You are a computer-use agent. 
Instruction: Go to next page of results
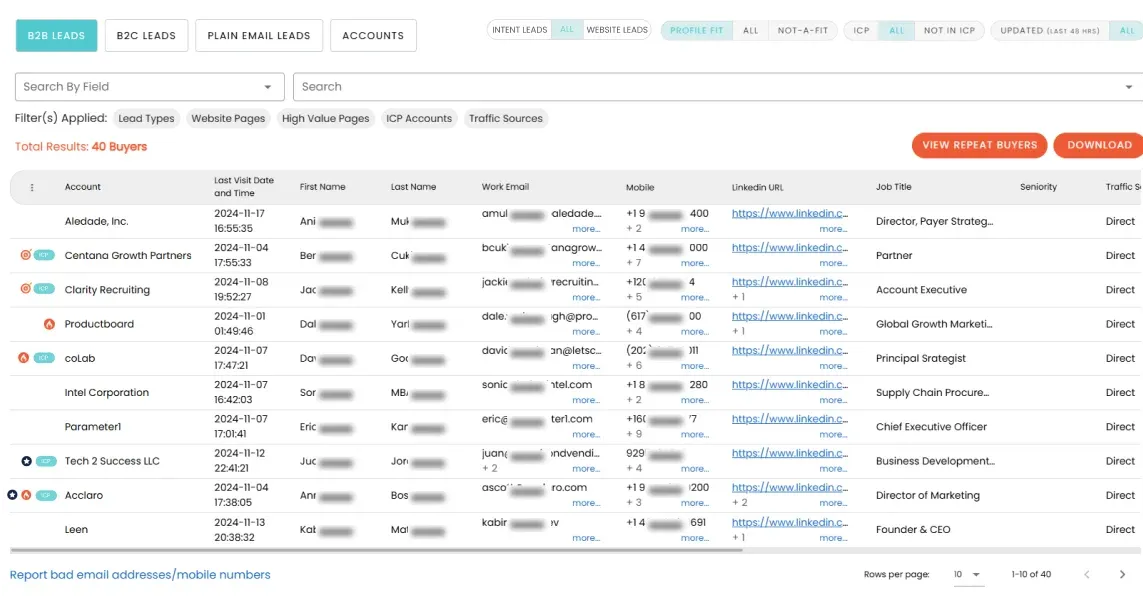pos(1122,574)
